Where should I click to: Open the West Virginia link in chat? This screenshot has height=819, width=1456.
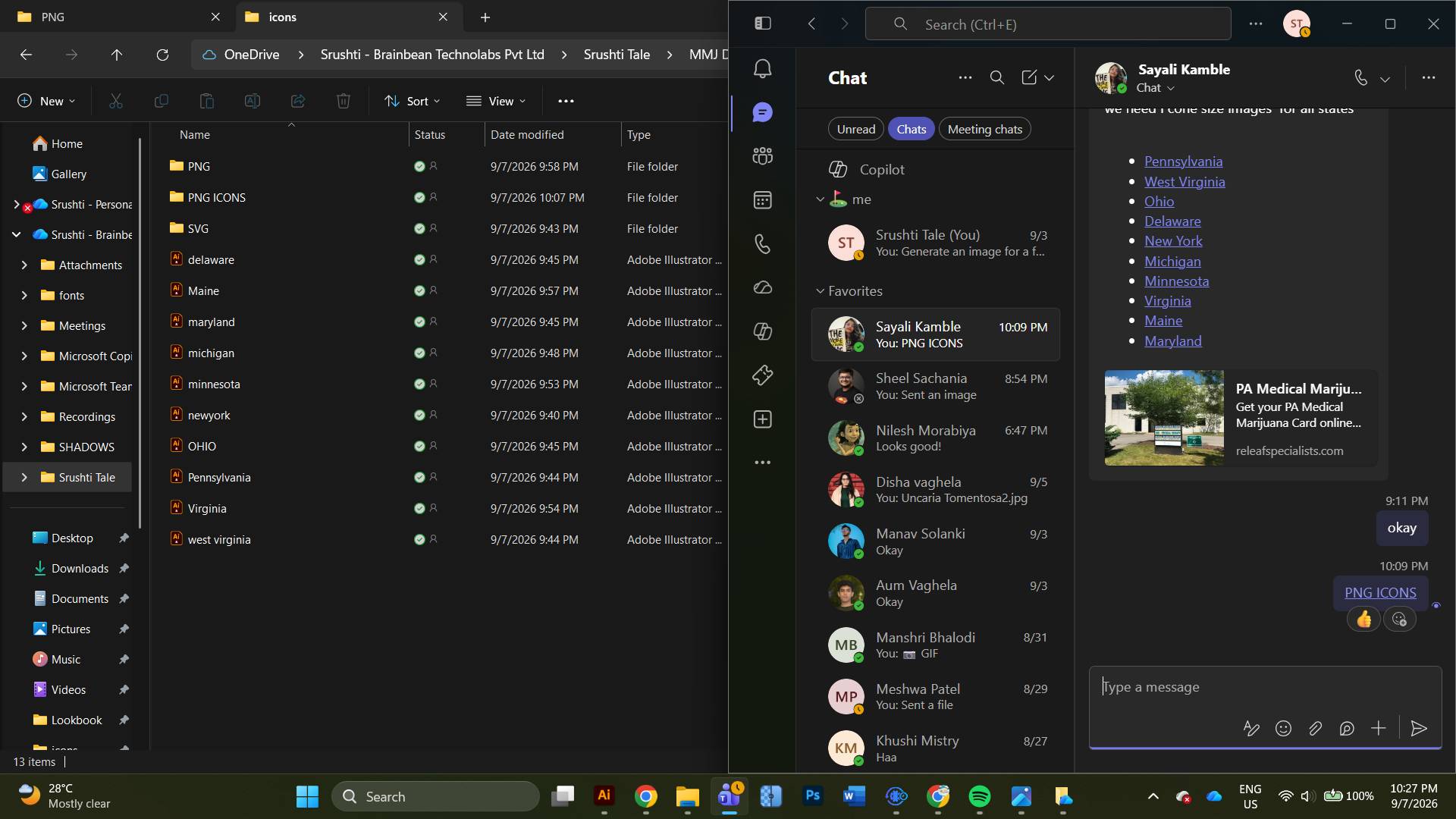(1185, 182)
